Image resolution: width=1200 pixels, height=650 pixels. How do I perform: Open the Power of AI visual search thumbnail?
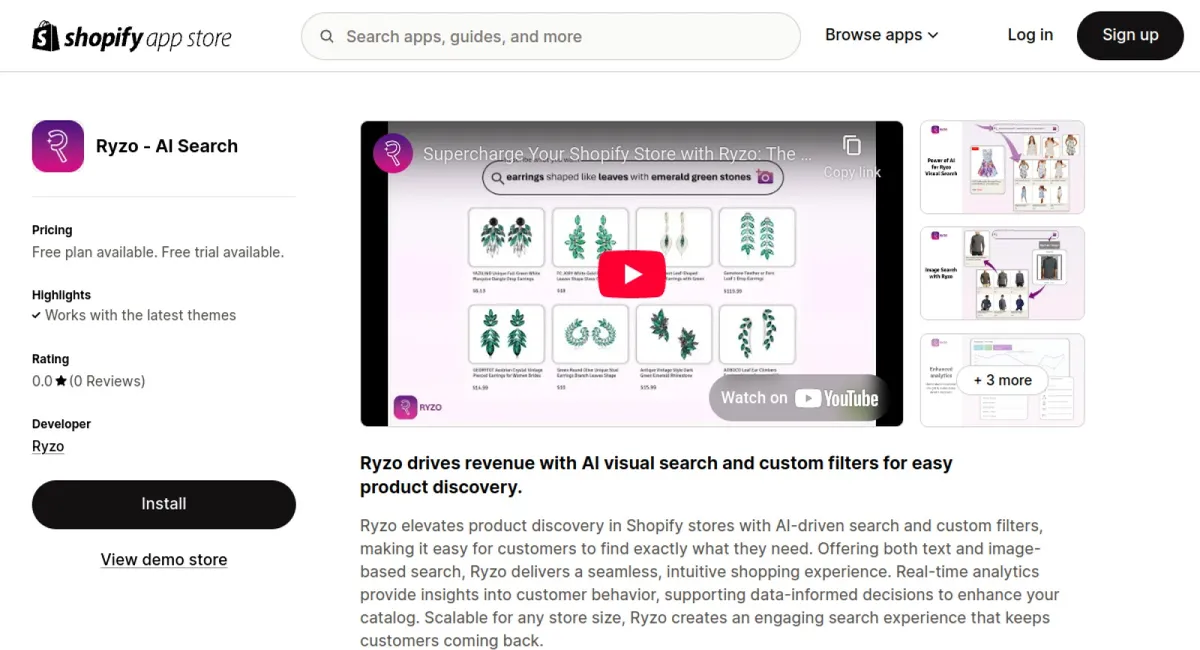(x=1002, y=167)
